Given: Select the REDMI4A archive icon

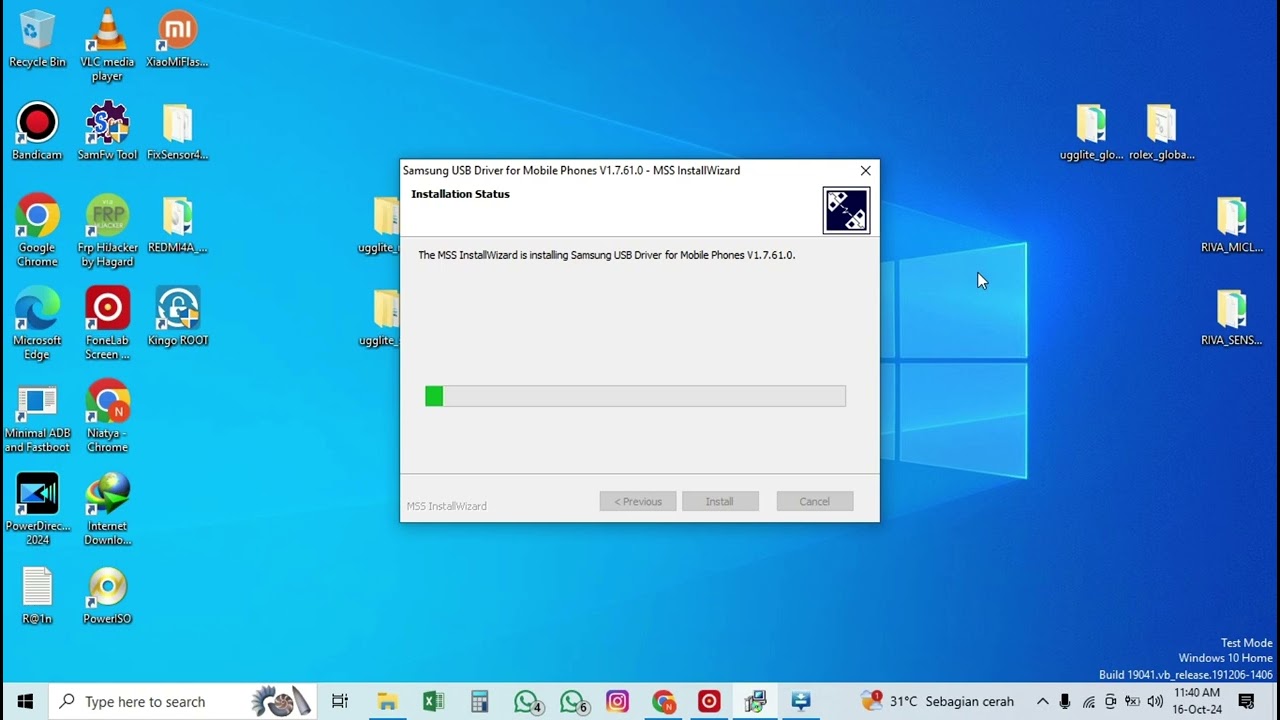Looking at the screenshot, I should pos(177,224).
